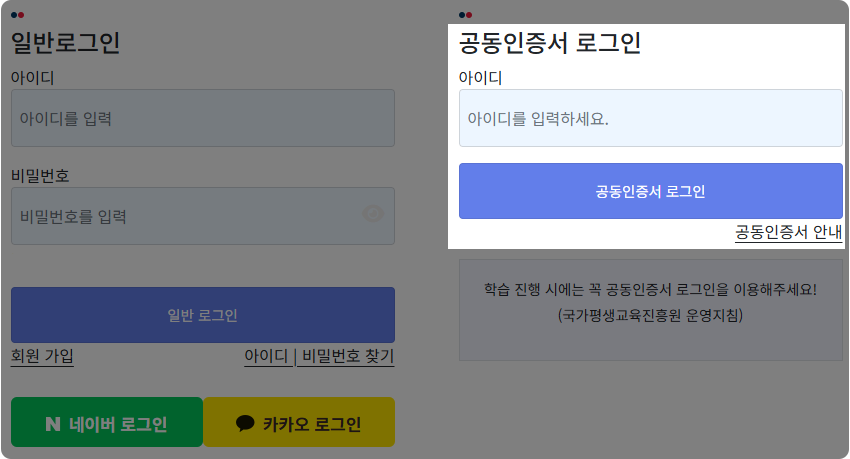Open the 비밀번호 찾기 link

tap(347, 356)
